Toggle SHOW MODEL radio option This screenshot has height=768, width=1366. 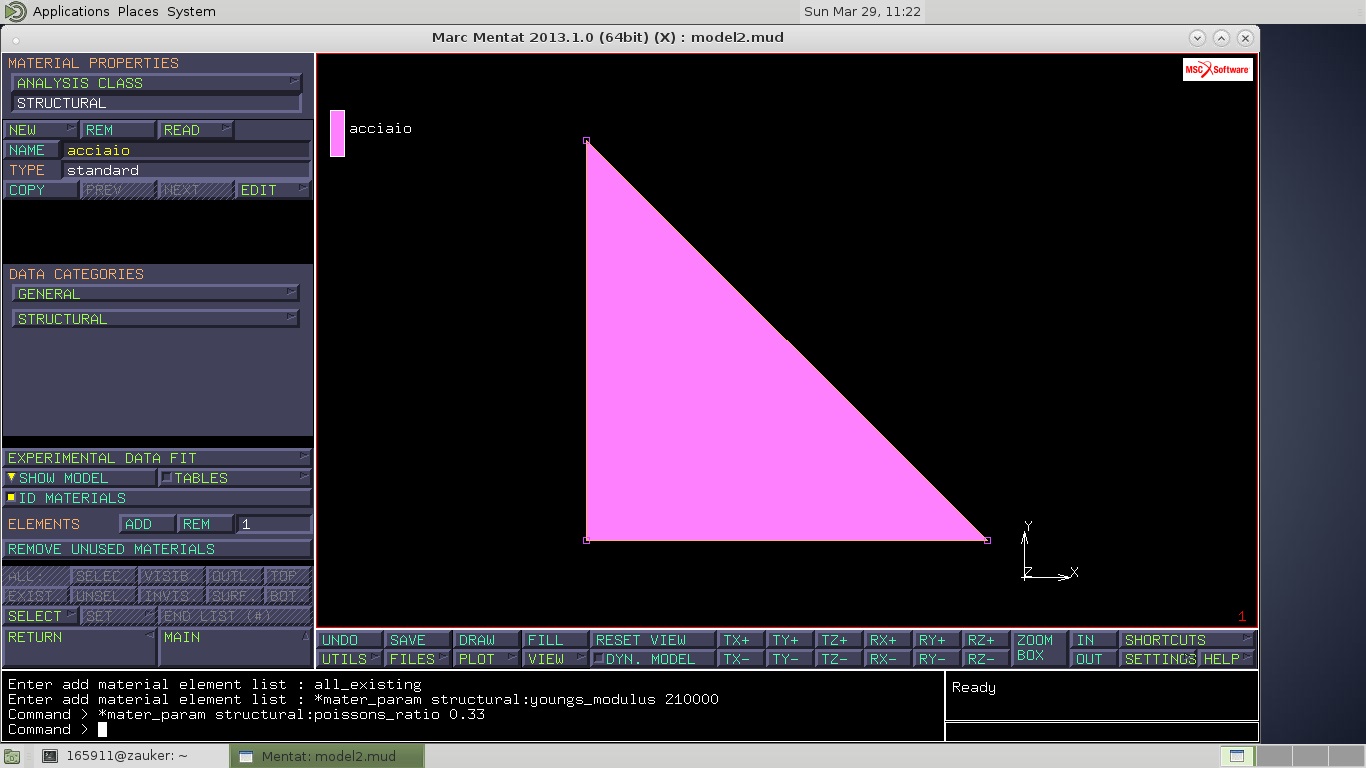point(80,478)
